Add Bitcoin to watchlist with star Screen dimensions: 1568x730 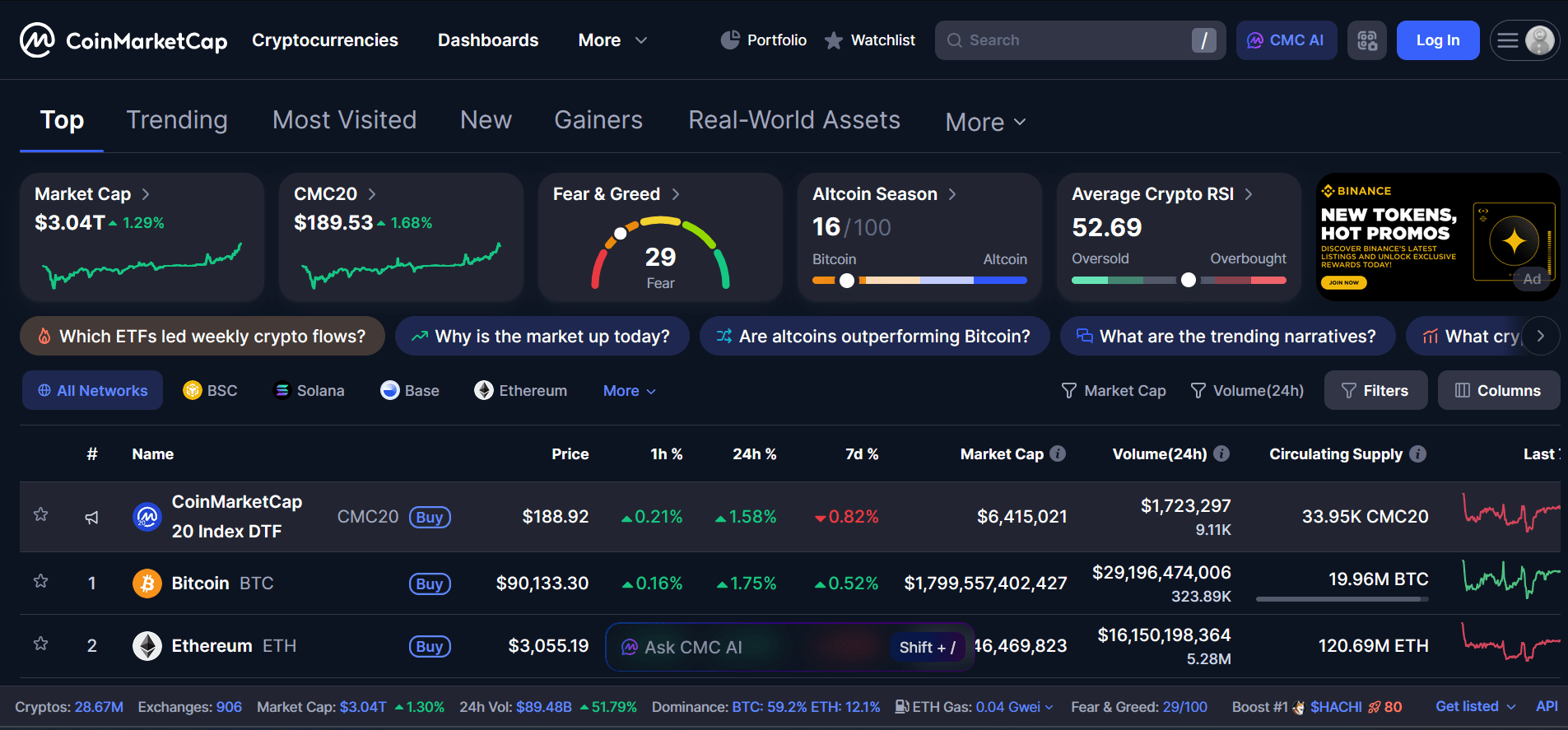(40, 582)
